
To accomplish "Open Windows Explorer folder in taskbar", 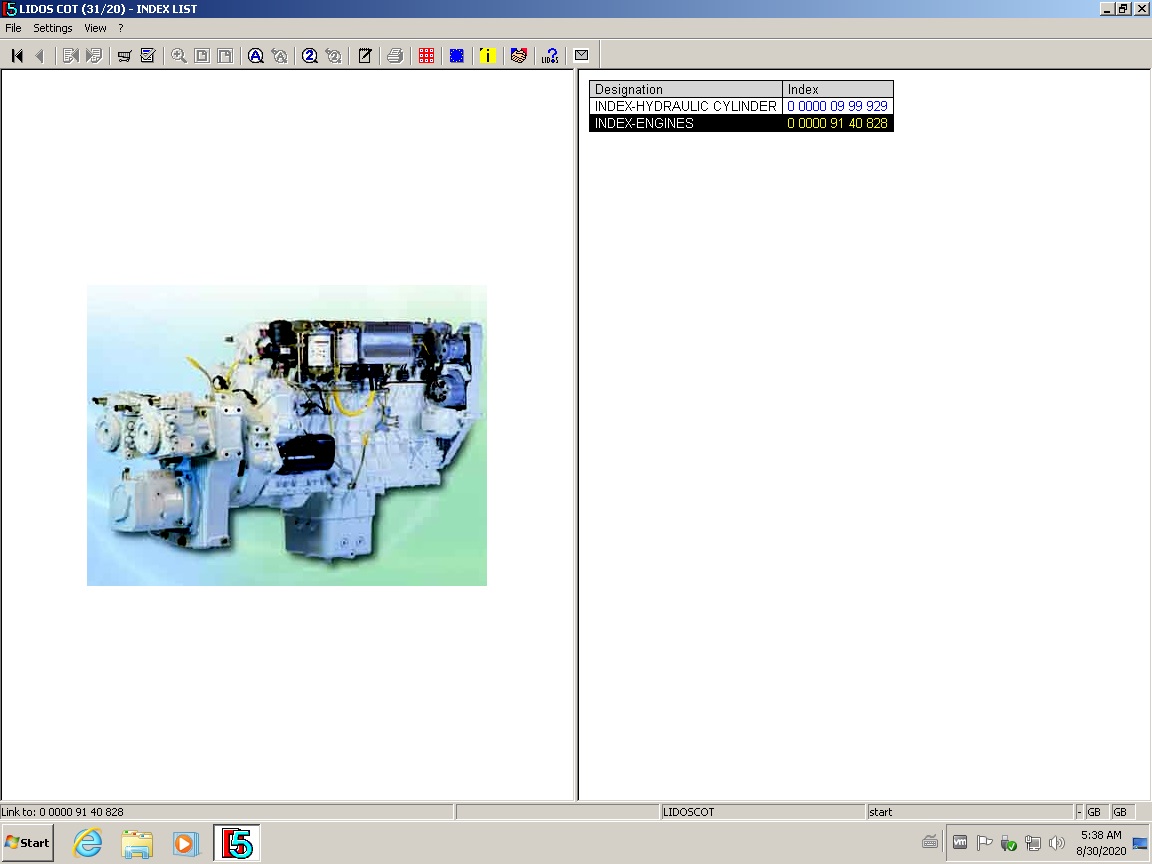I will (x=137, y=843).
